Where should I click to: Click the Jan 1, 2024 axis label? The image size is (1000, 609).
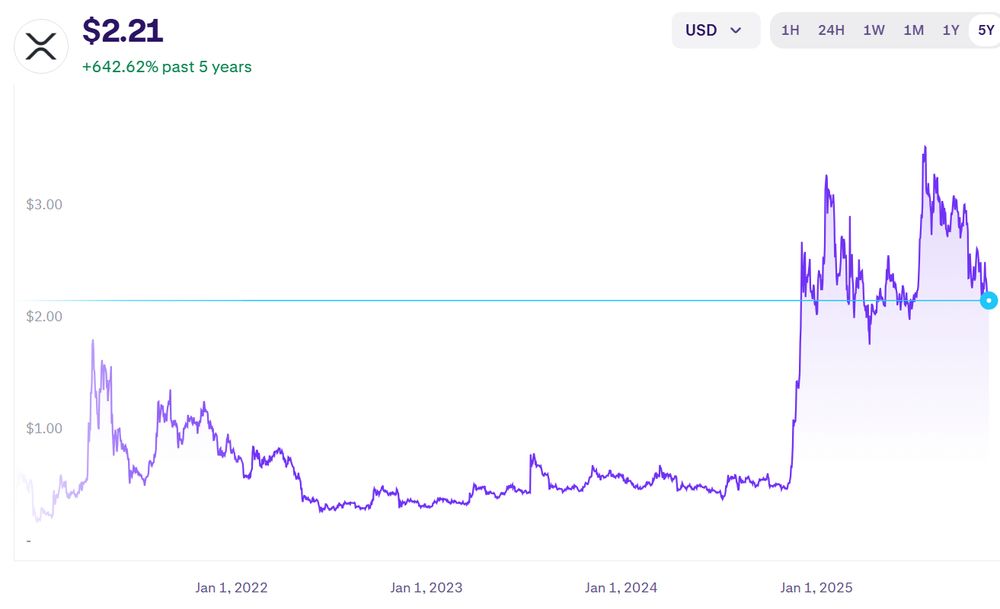[x=621, y=587]
